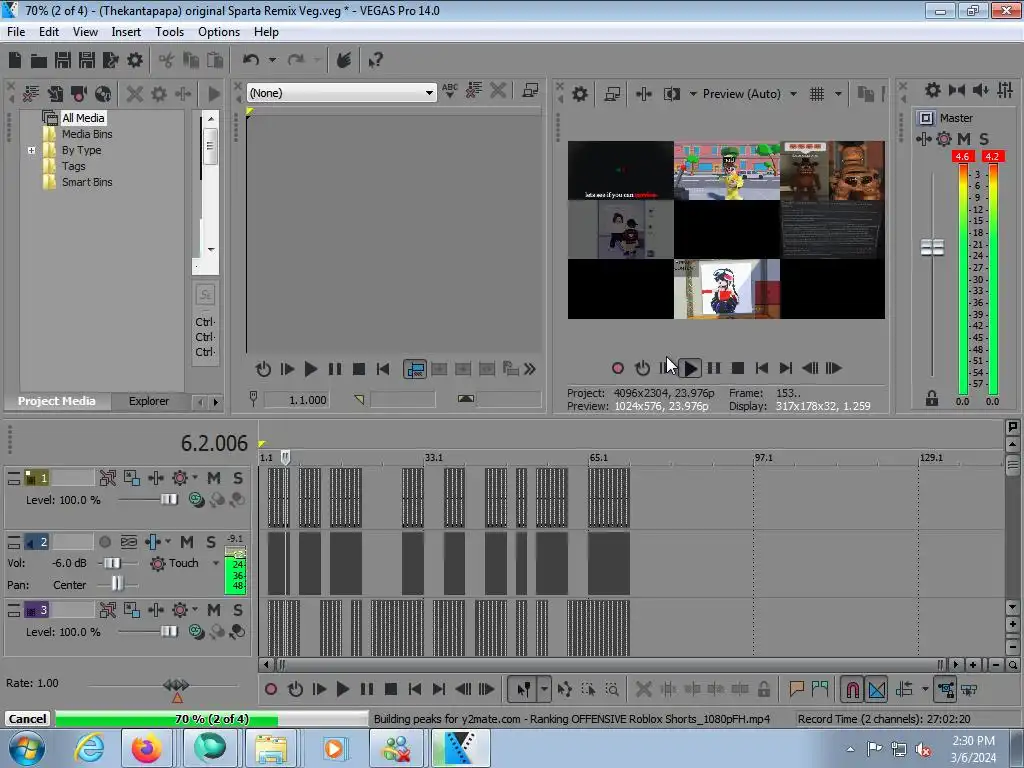
Task: Cancel the building peaks progress
Action: (27, 719)
